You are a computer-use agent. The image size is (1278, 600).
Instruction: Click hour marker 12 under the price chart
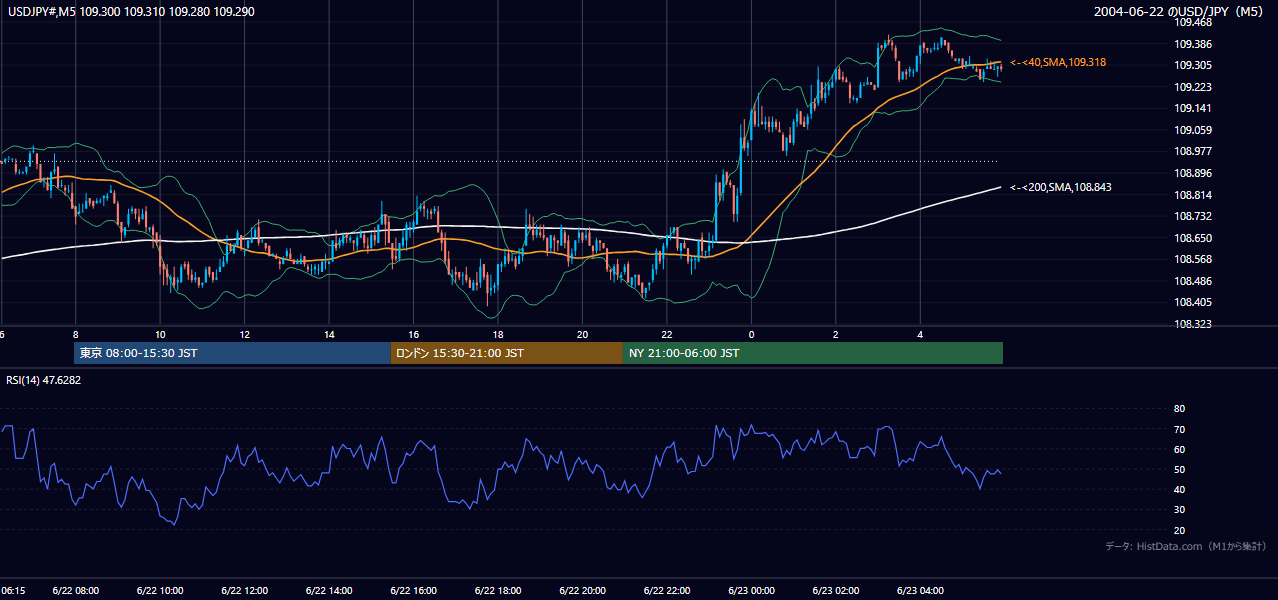click(244, 335)
